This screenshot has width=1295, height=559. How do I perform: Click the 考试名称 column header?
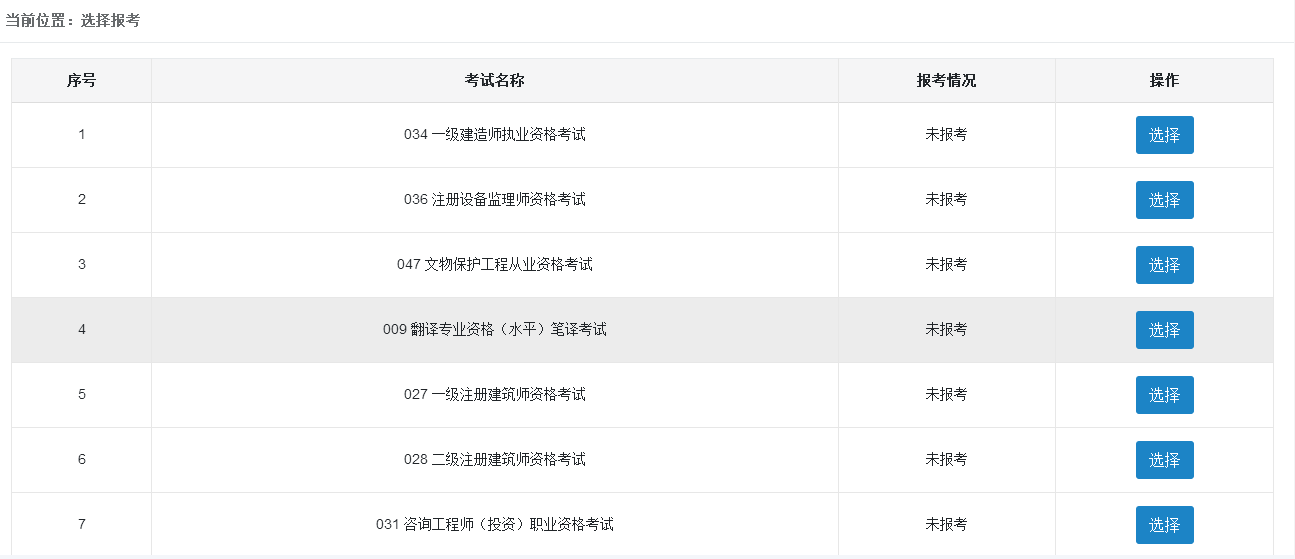pos(494,81)
